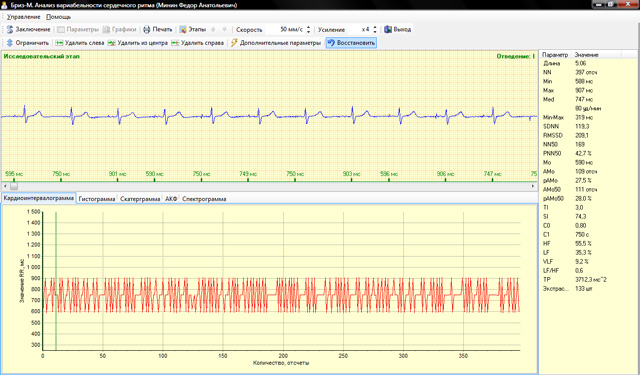Click the Ограничить limit icon
Screen dimensions: 640x375
[10, 42]
